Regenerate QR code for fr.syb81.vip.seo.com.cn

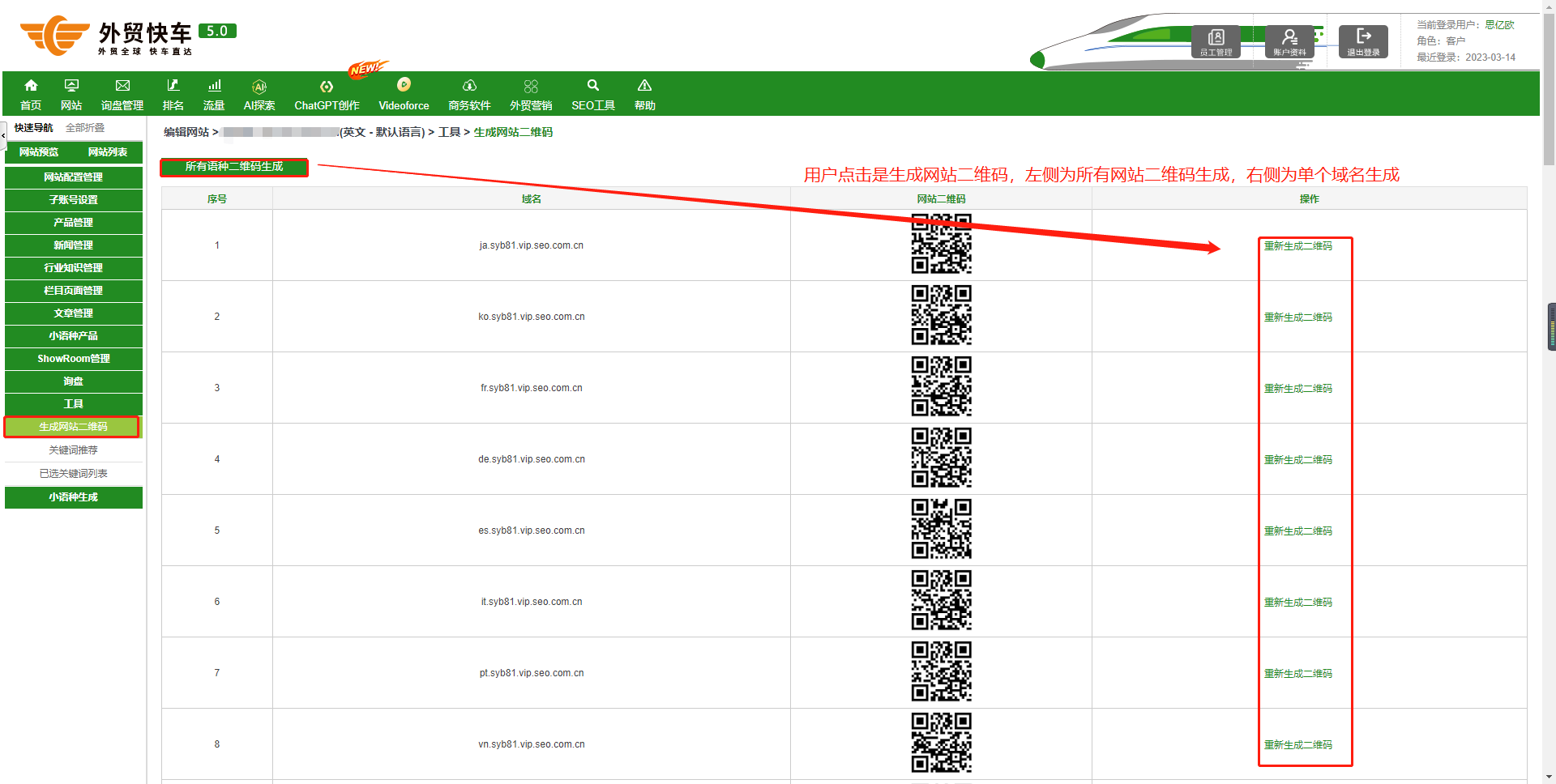click(1297, 389)
